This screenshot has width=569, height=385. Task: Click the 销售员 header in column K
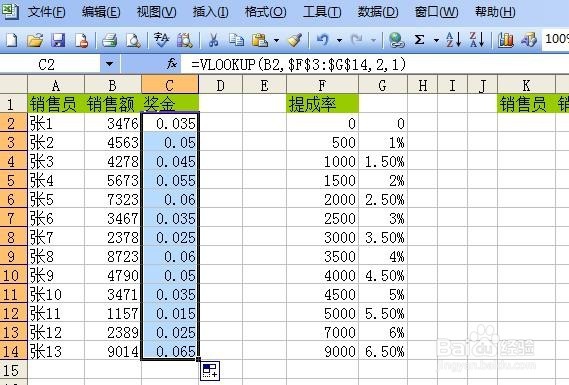click(x=526, y=103)
